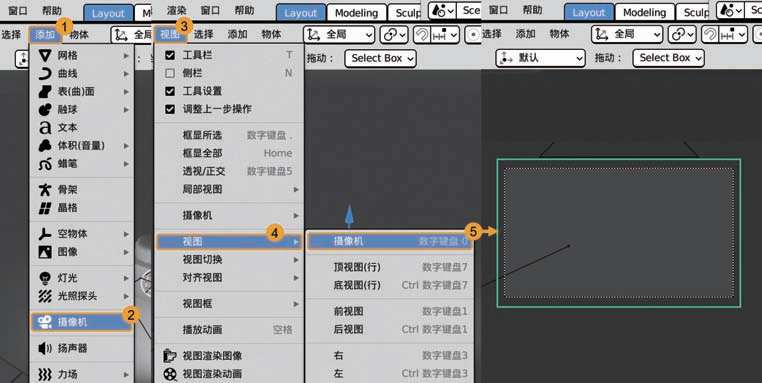Add a Camera (摄像机) from Add menu
Viewport: 762px width, 383px height.
pyautogui.click(x=81, y=322)
